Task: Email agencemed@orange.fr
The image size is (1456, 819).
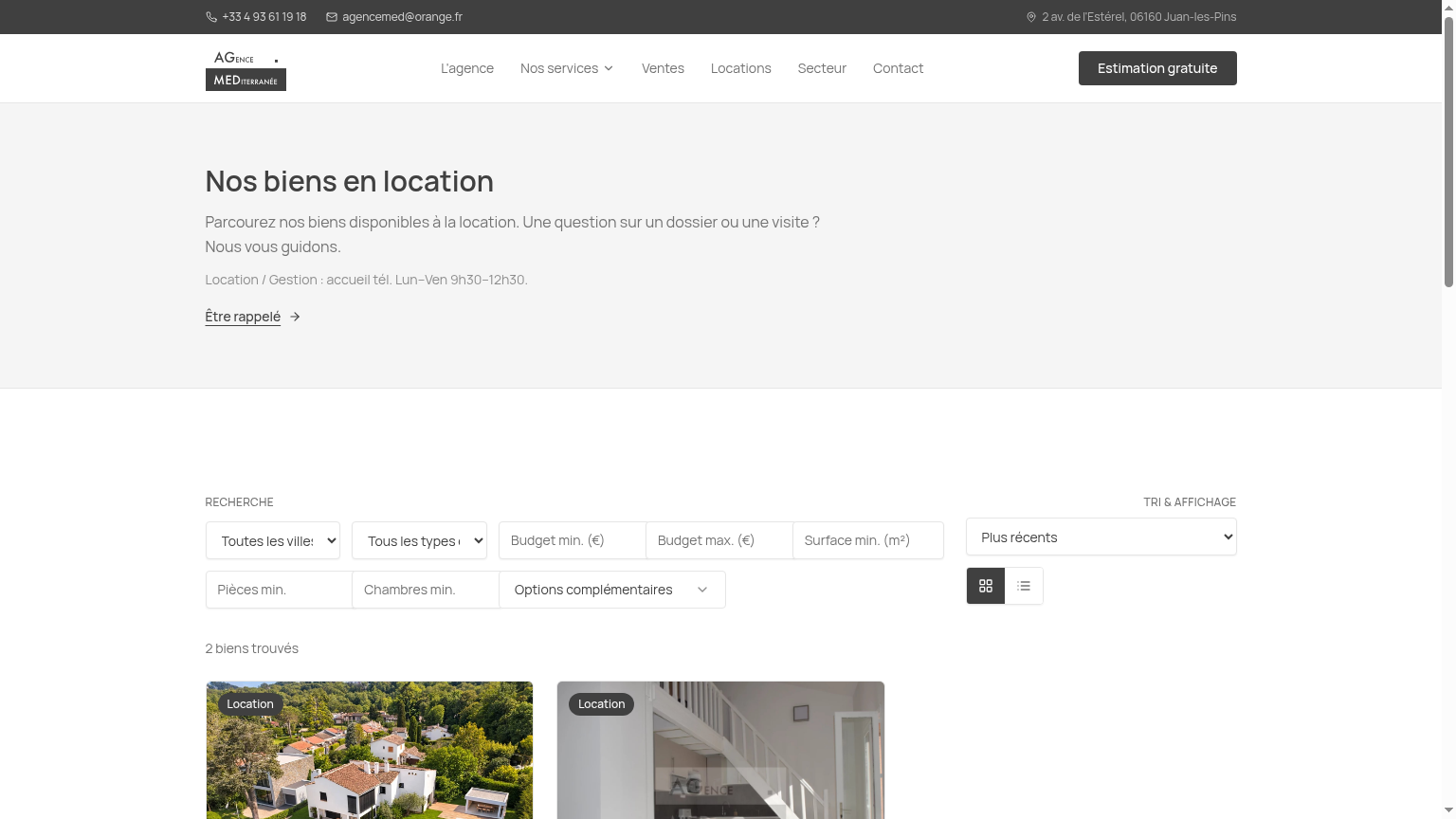Action: click(402, 17)
